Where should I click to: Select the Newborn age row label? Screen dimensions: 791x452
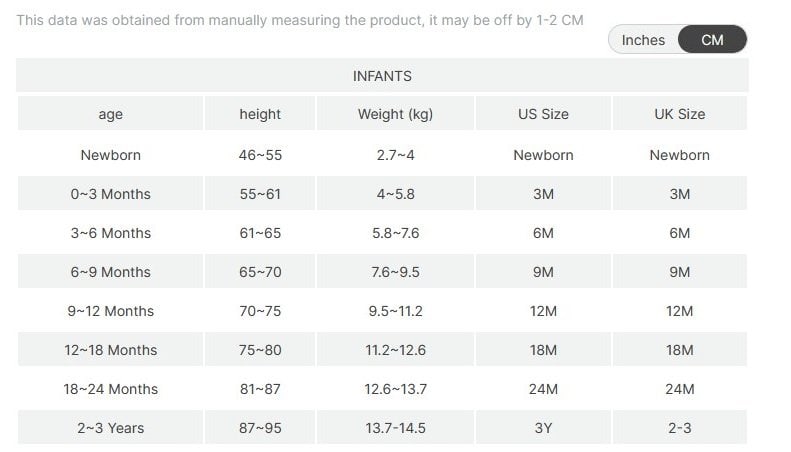pos(111,155)
